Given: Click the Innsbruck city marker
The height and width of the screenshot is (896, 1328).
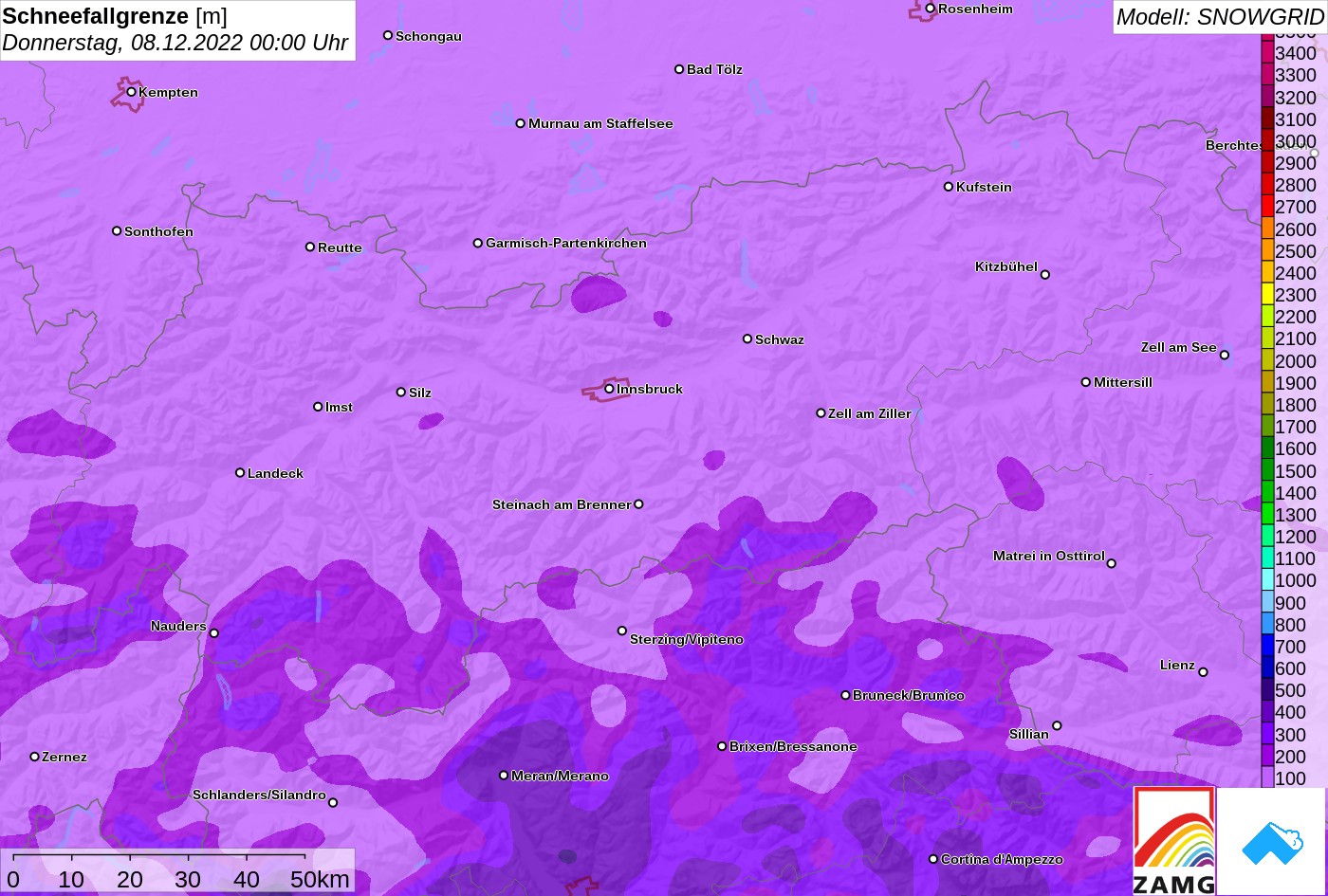Looking at the screenshot, I should pos(609,389).
